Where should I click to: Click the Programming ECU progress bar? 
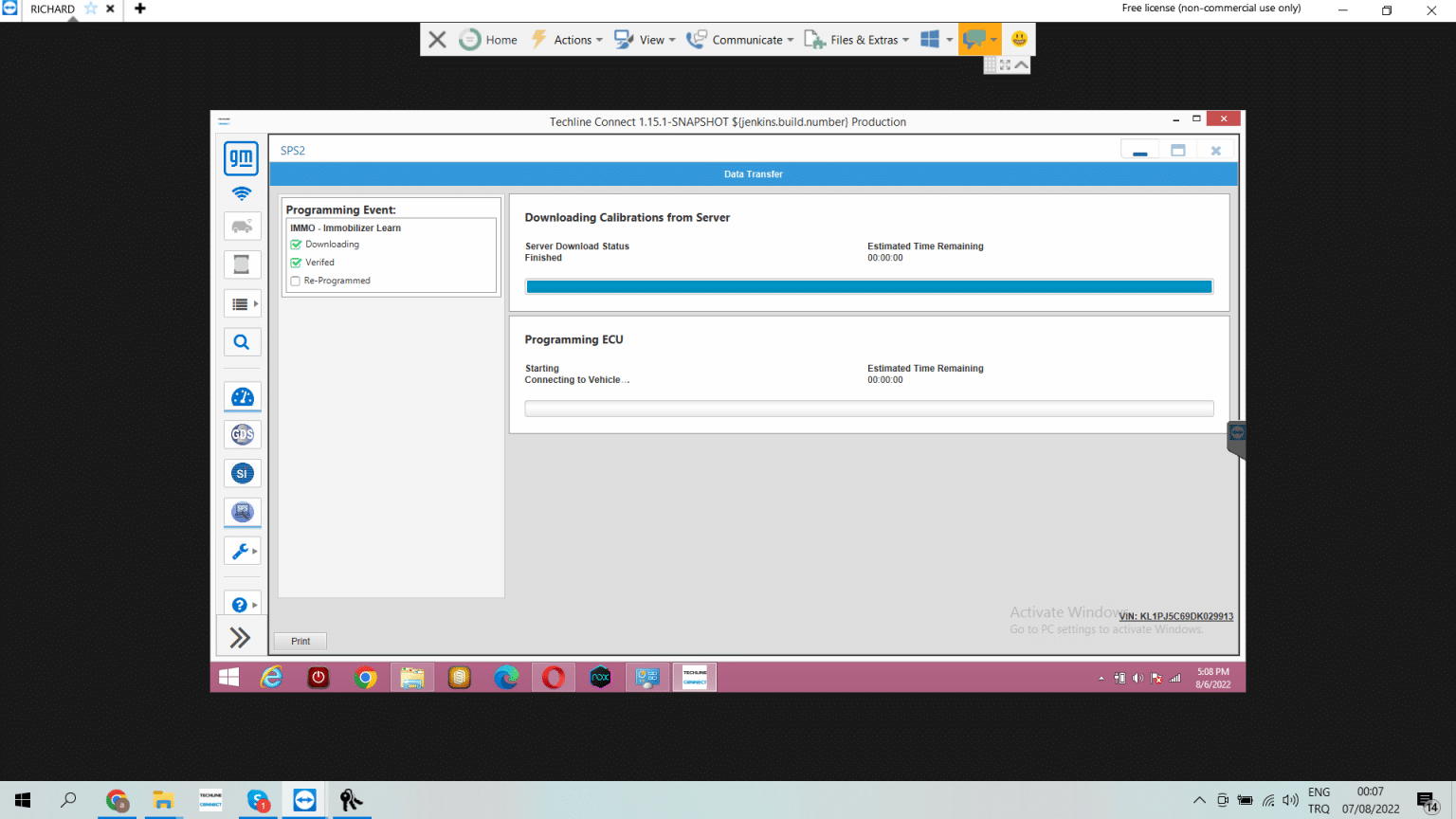[868, 409]
